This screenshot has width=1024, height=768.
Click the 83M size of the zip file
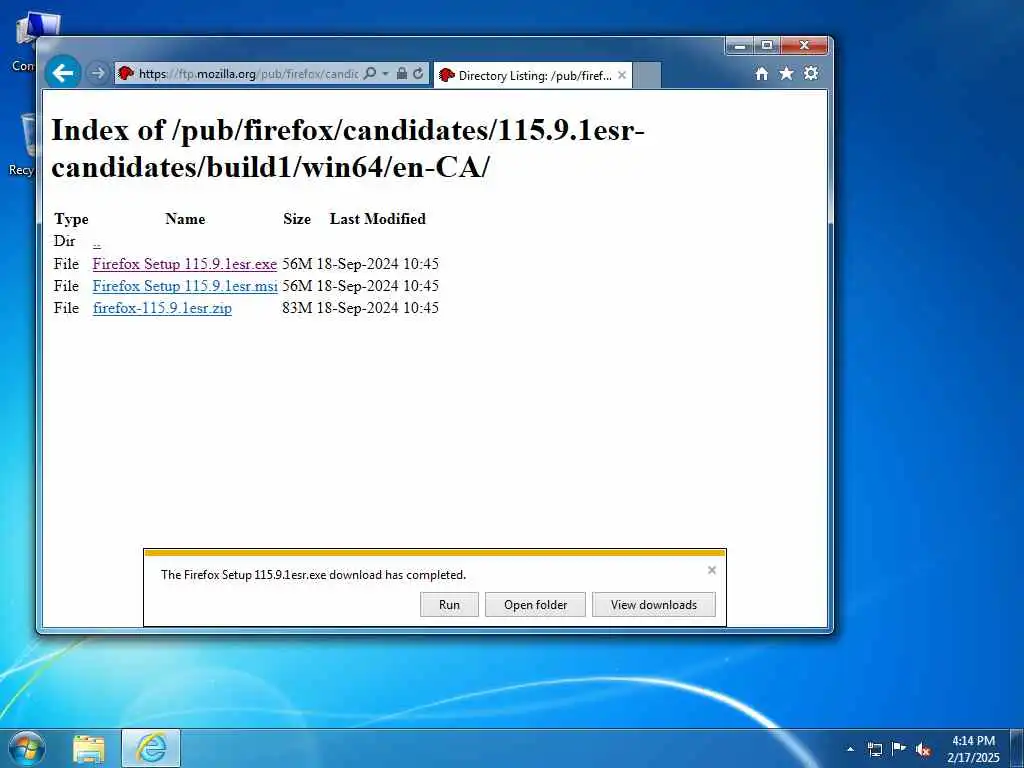[297, 308]
